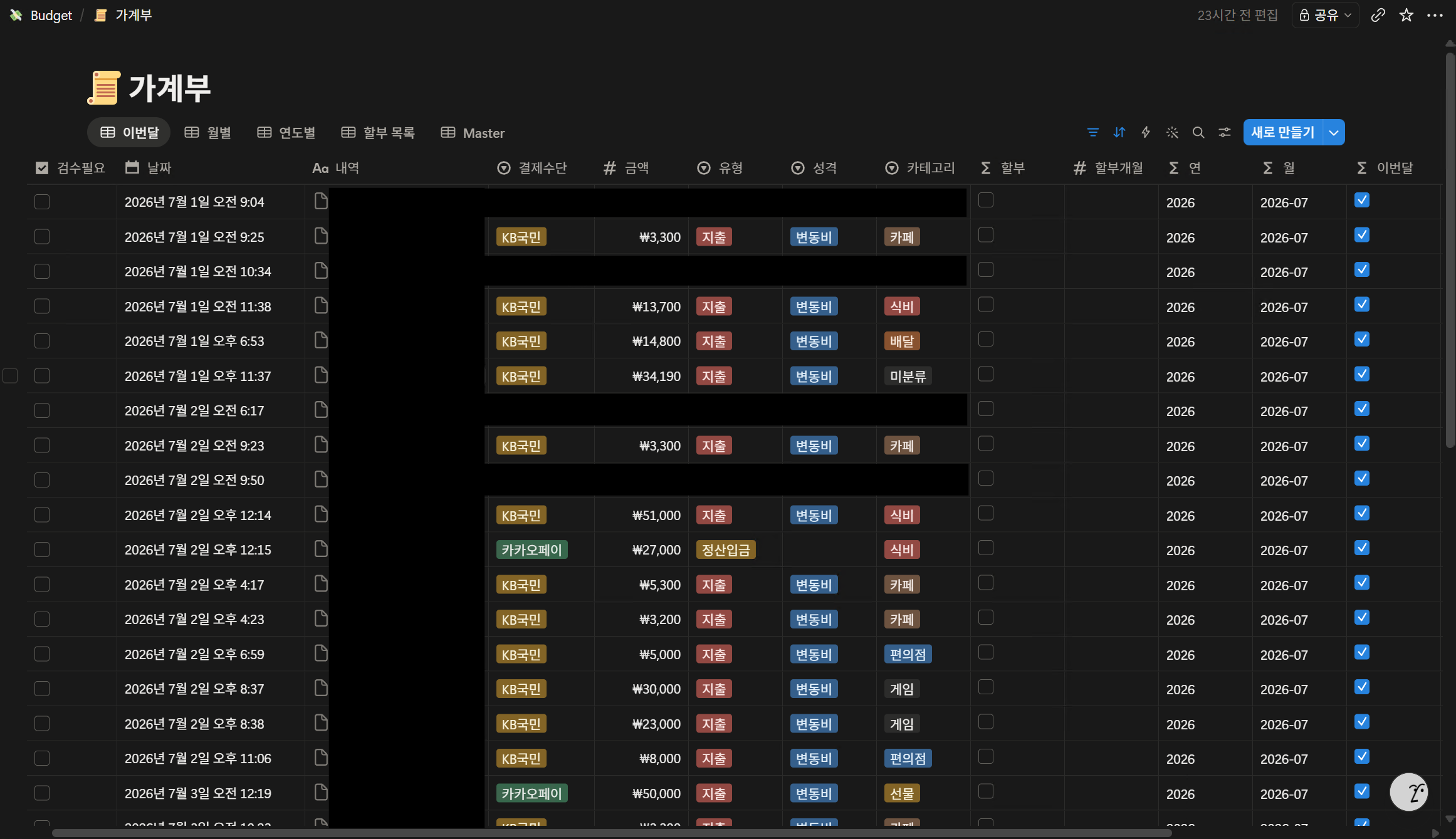Click the 새로 만들기 button
The width and height of the screenshot is (1456, 839).
pyautogui.click(x=1283, y=132)
